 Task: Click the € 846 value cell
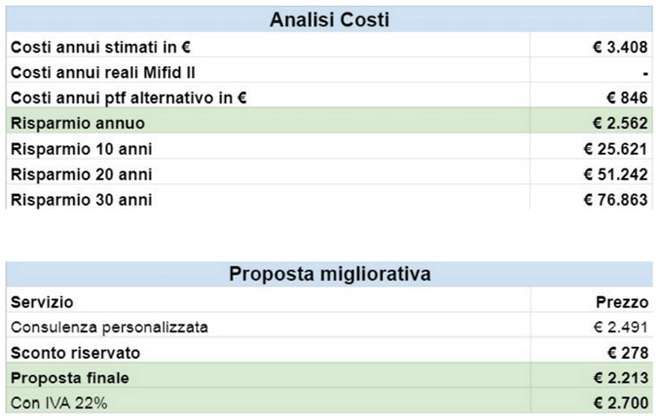click(x=629, y=97)
